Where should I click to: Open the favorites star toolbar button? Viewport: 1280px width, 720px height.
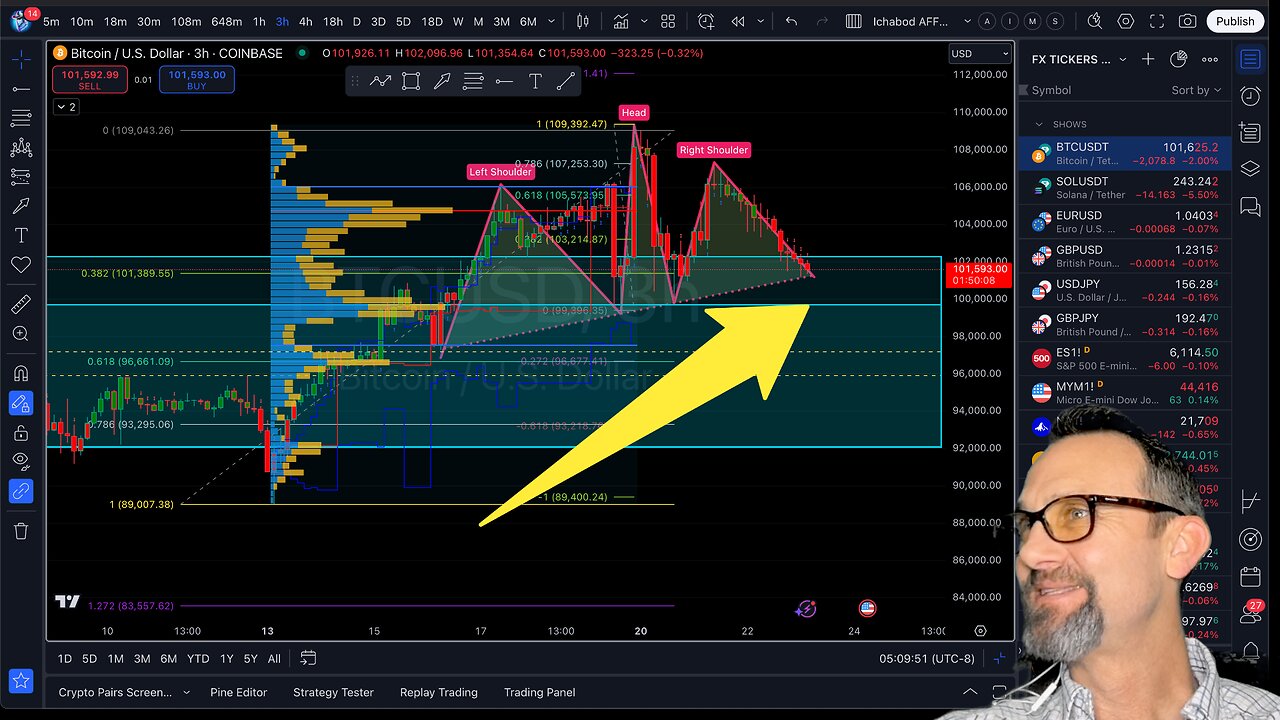(21, 683)
